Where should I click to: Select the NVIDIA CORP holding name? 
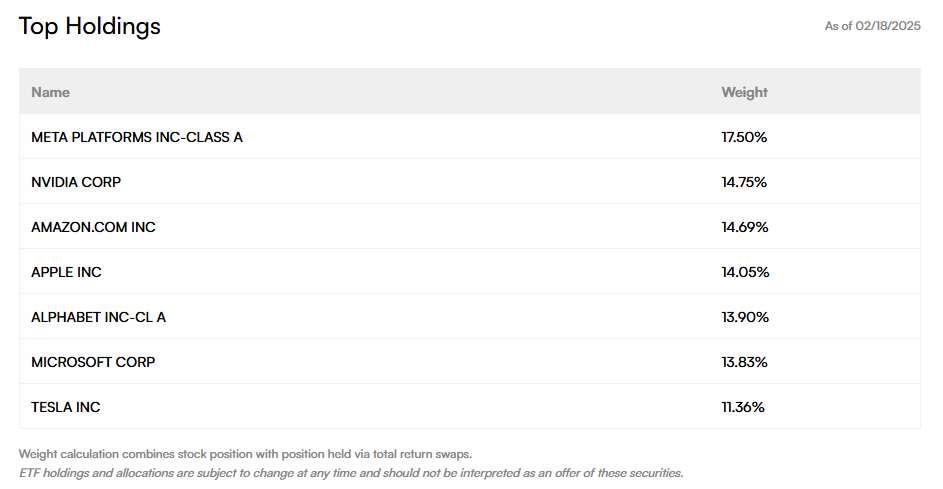point(76,182)
